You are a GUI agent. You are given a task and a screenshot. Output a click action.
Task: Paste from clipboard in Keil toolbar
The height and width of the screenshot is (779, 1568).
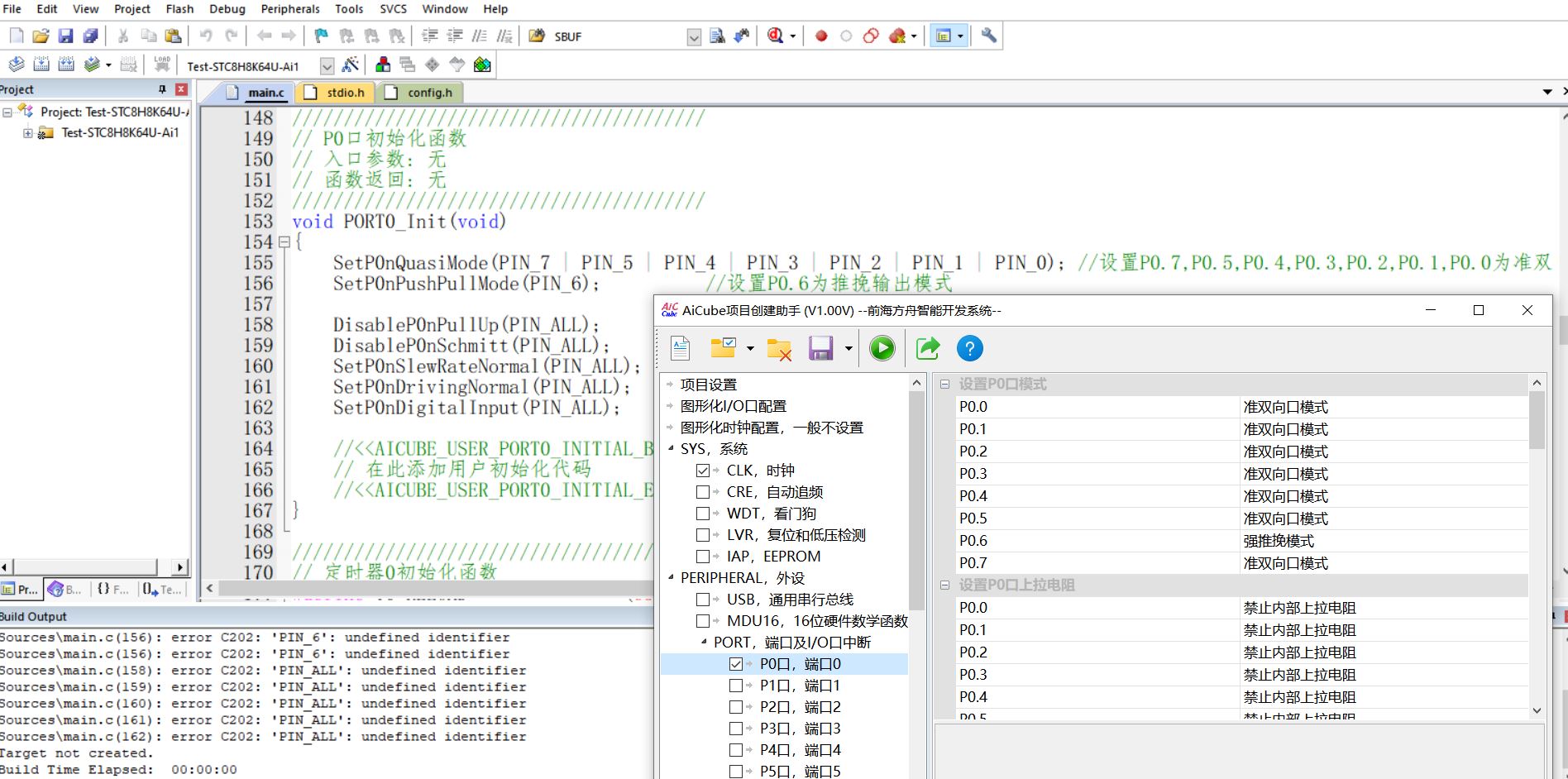[x=173, y=36]
